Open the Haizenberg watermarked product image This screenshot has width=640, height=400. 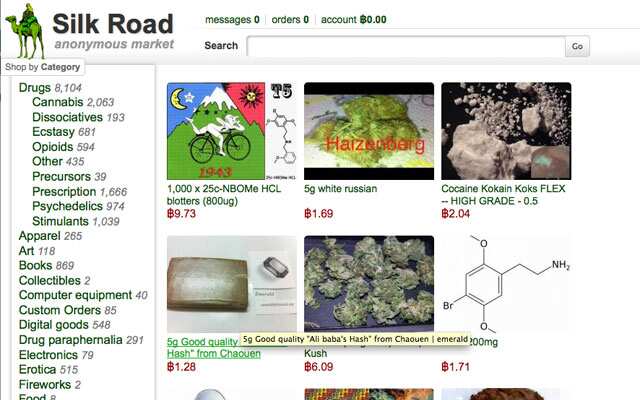(369, 131)
